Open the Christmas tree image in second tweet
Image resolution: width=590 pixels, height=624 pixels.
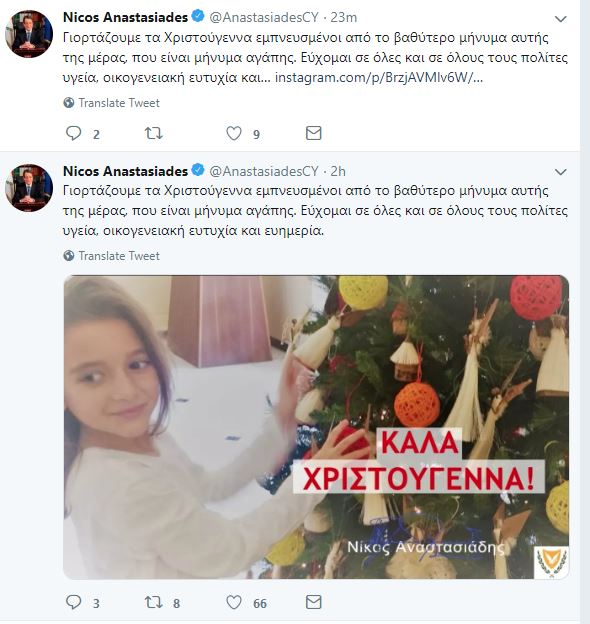click(316, 427)
